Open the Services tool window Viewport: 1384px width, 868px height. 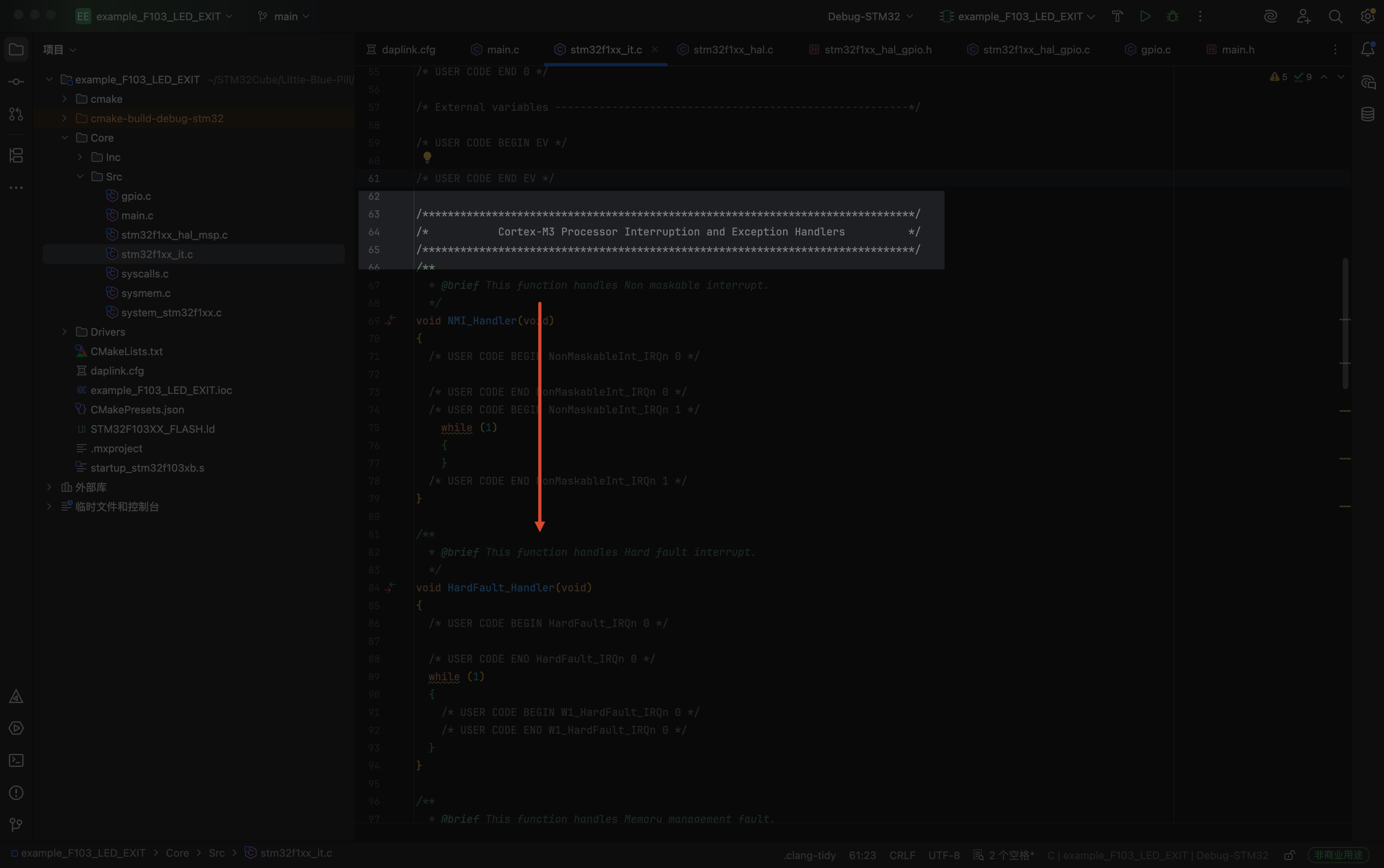click(x=16, y=728)
